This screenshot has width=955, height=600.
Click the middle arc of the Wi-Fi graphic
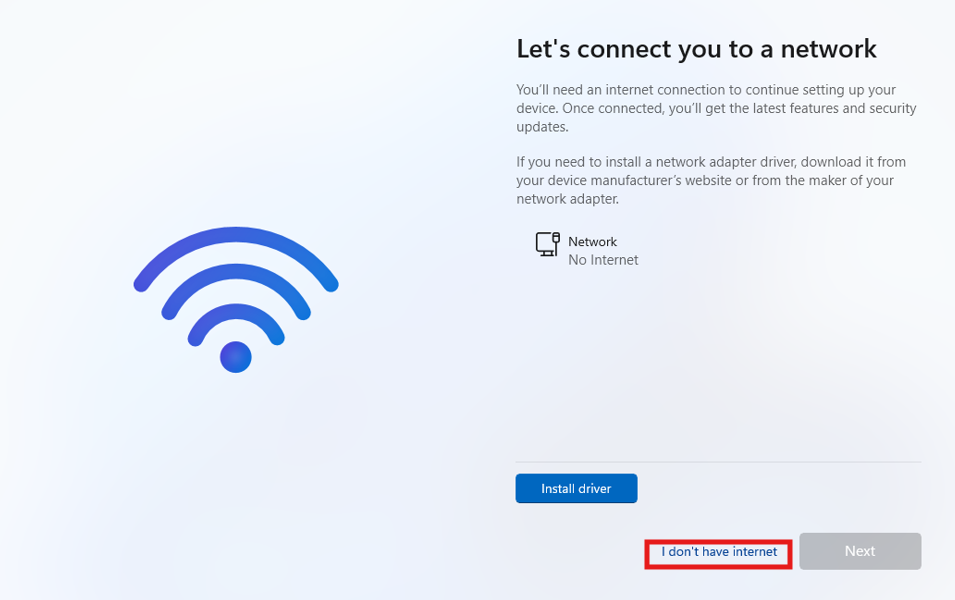click(x=236, y=273)
